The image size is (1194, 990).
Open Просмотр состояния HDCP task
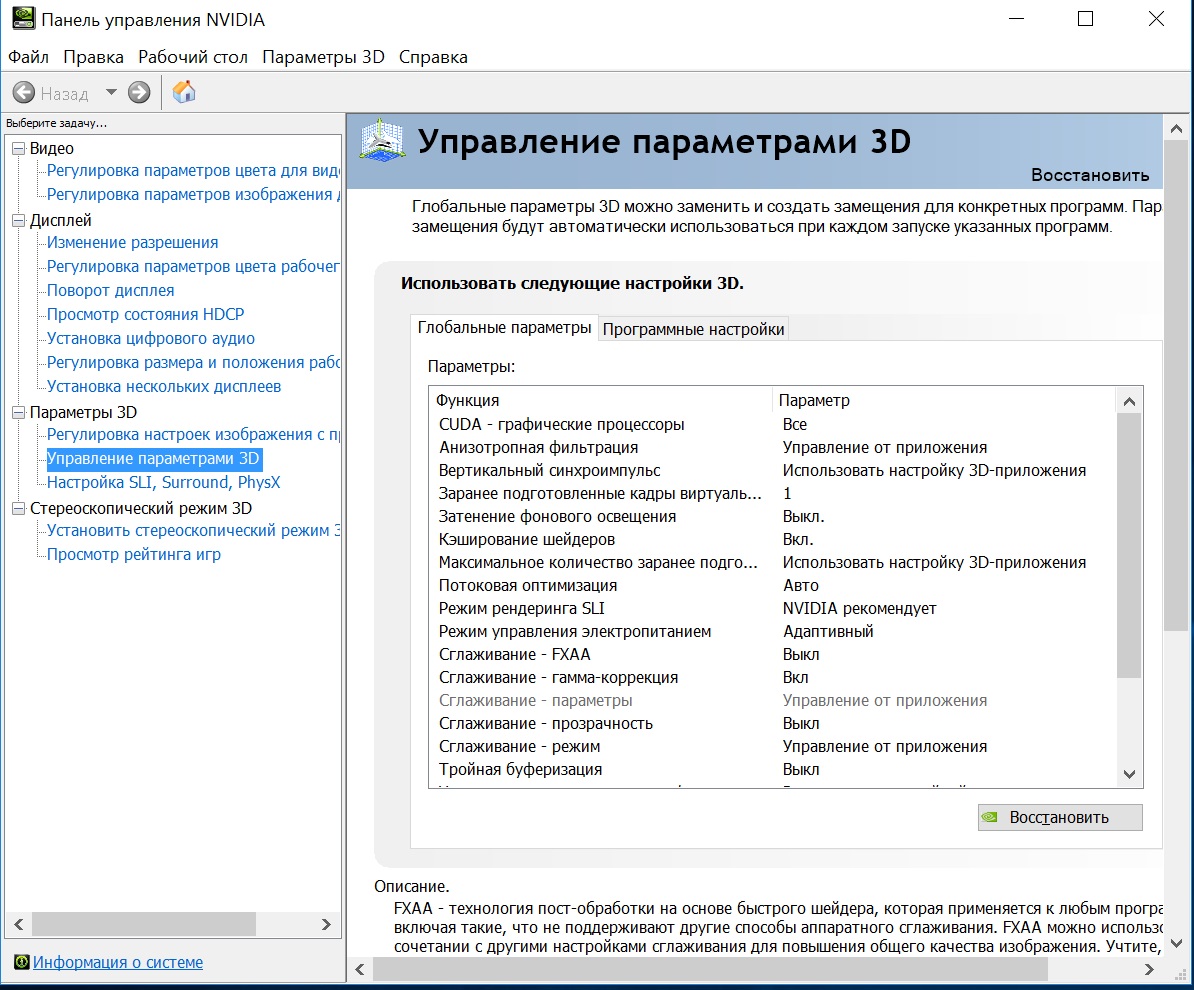(145, 315)
